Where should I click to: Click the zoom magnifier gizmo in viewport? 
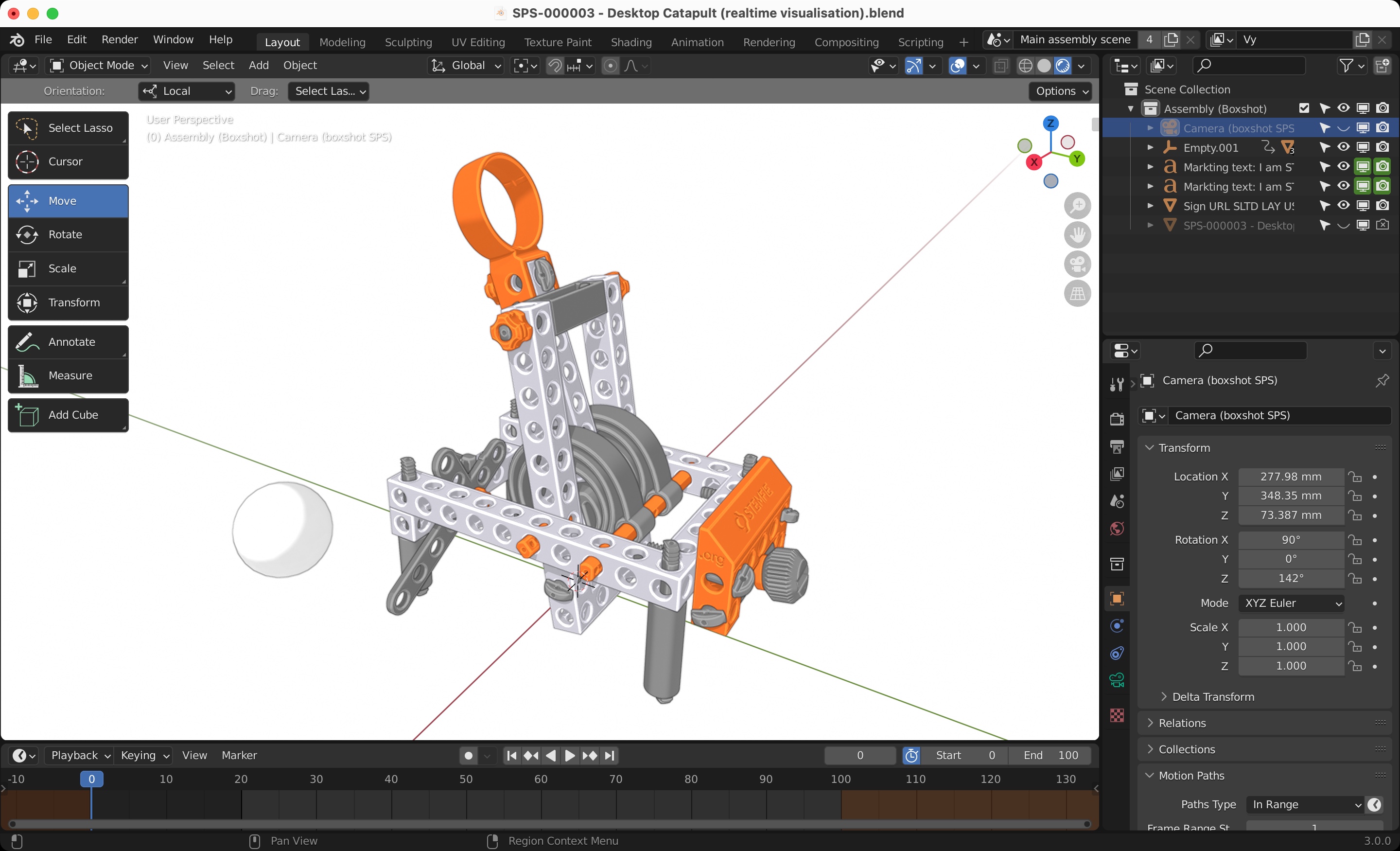click(x=1078, y=205)
